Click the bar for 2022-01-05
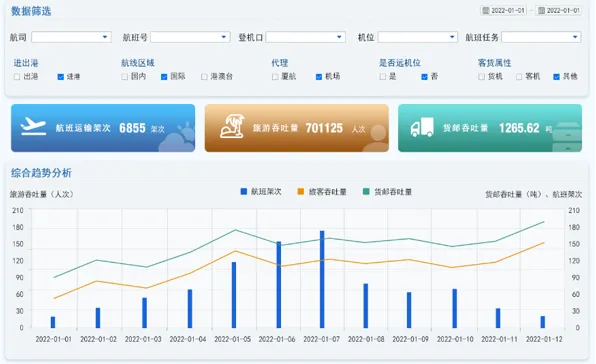Image resolution: width=596 pixels, height=364 pixels. point(234,295)
